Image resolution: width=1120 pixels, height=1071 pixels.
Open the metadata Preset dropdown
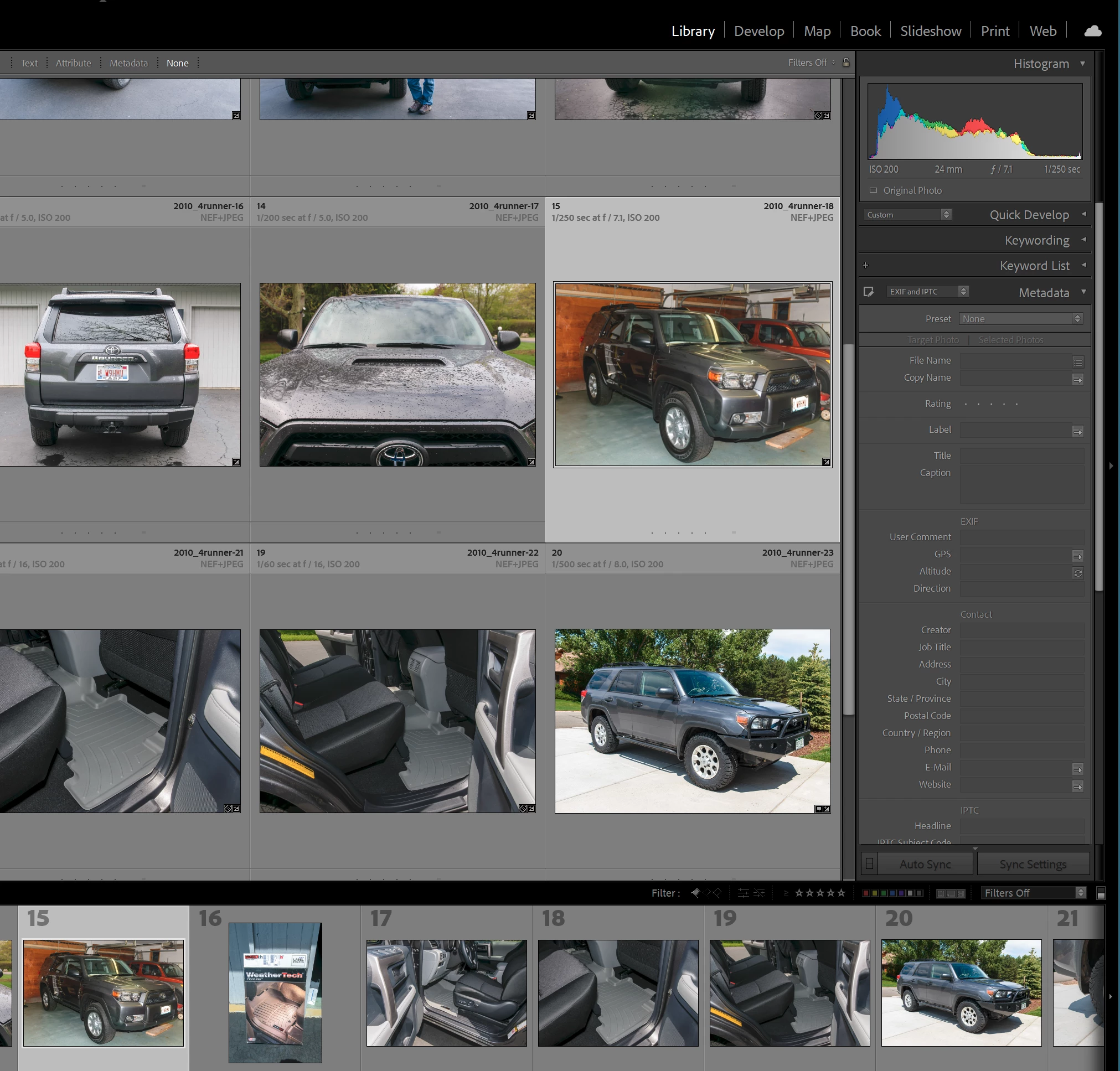tap(1020, 319)
